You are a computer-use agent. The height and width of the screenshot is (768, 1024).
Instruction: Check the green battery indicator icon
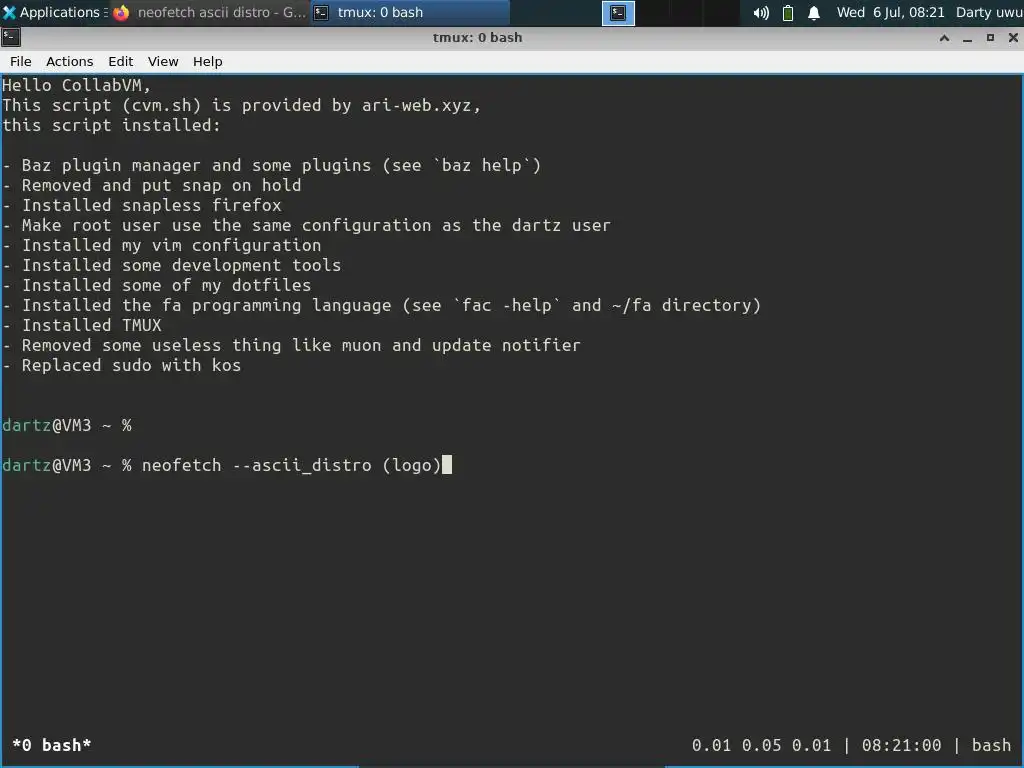788,13
